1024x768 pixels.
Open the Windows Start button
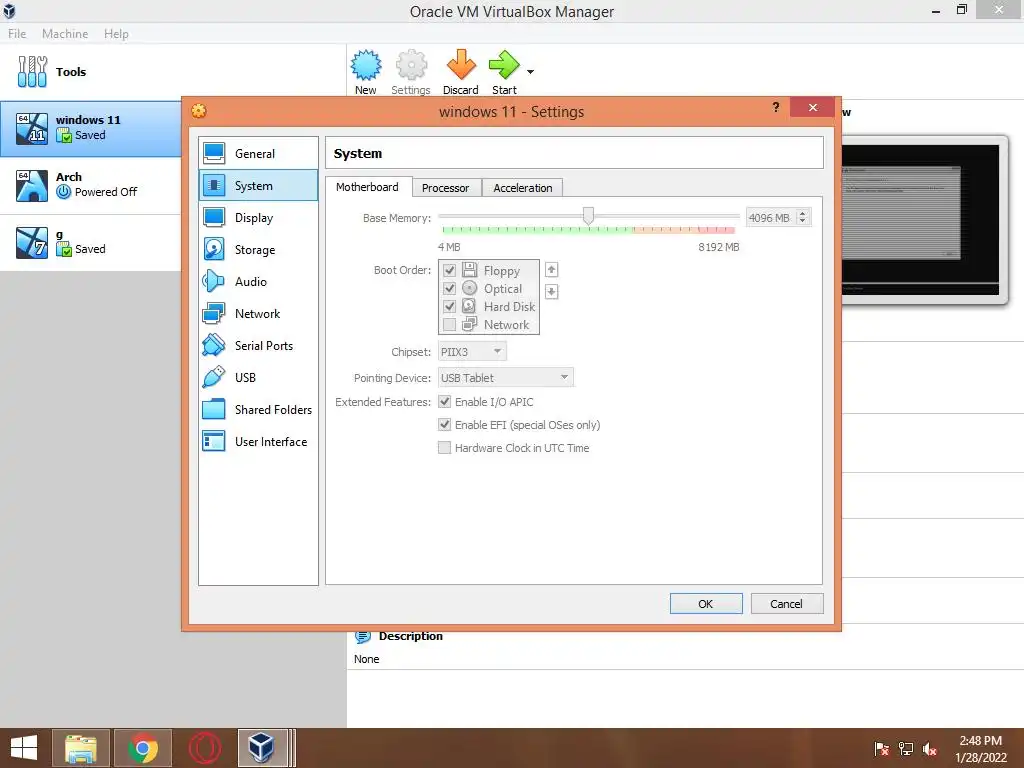24,748
